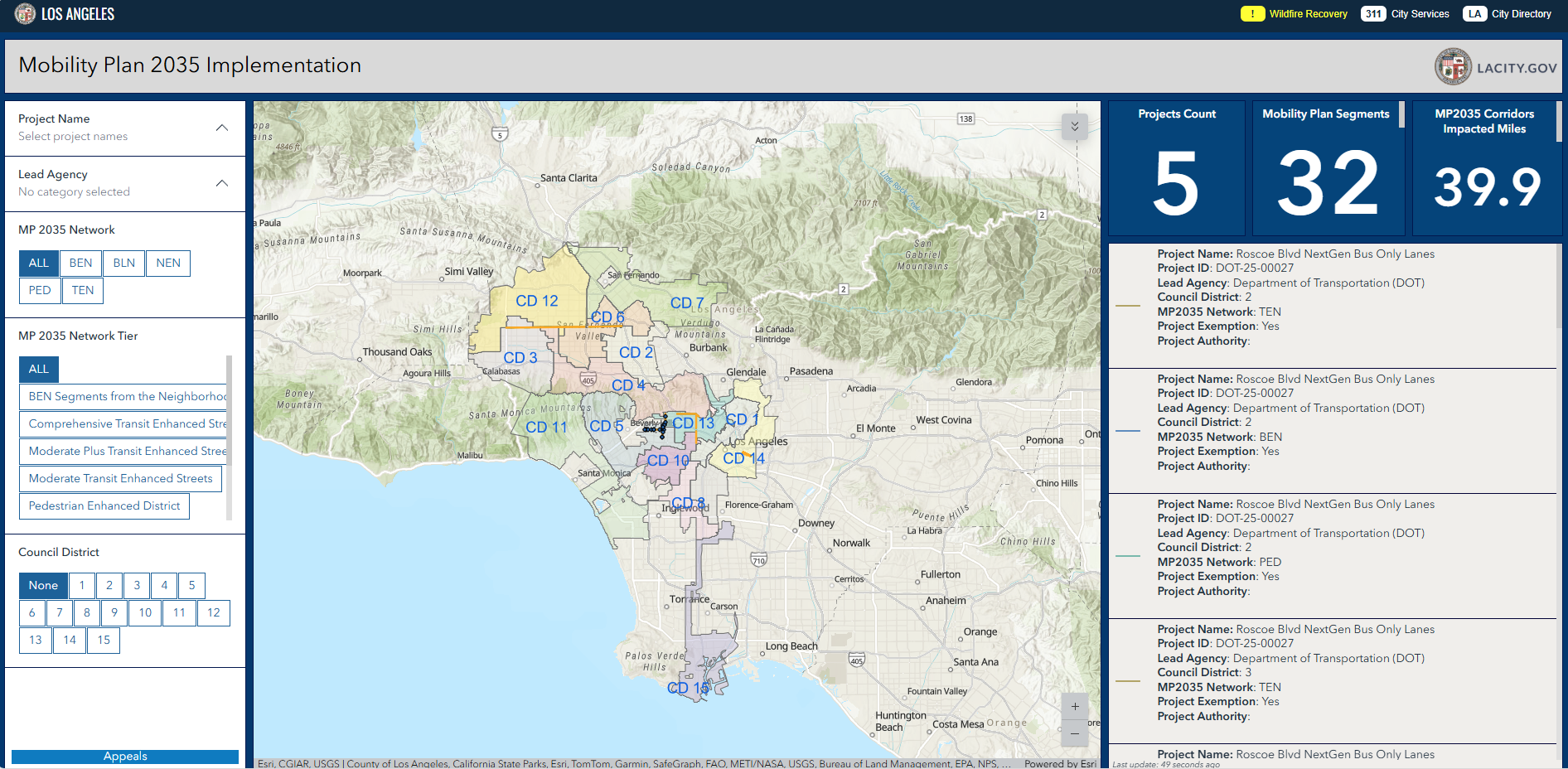Screen dimensions: 1568x769
Task: Select ALL under MP 2035 Network
Action: [x=39, y=264]
